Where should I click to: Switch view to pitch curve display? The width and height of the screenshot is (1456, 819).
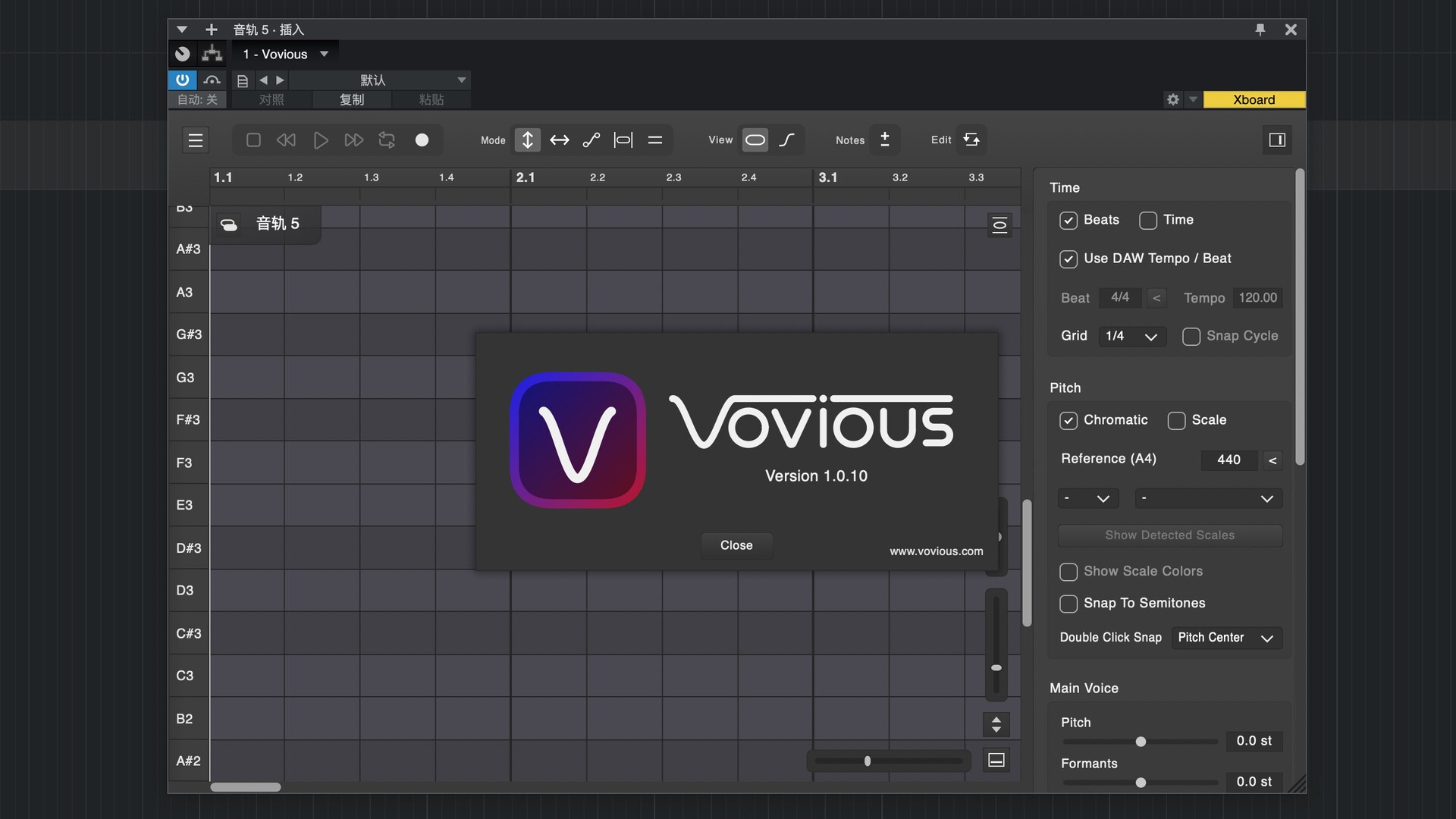click(787, 140)
